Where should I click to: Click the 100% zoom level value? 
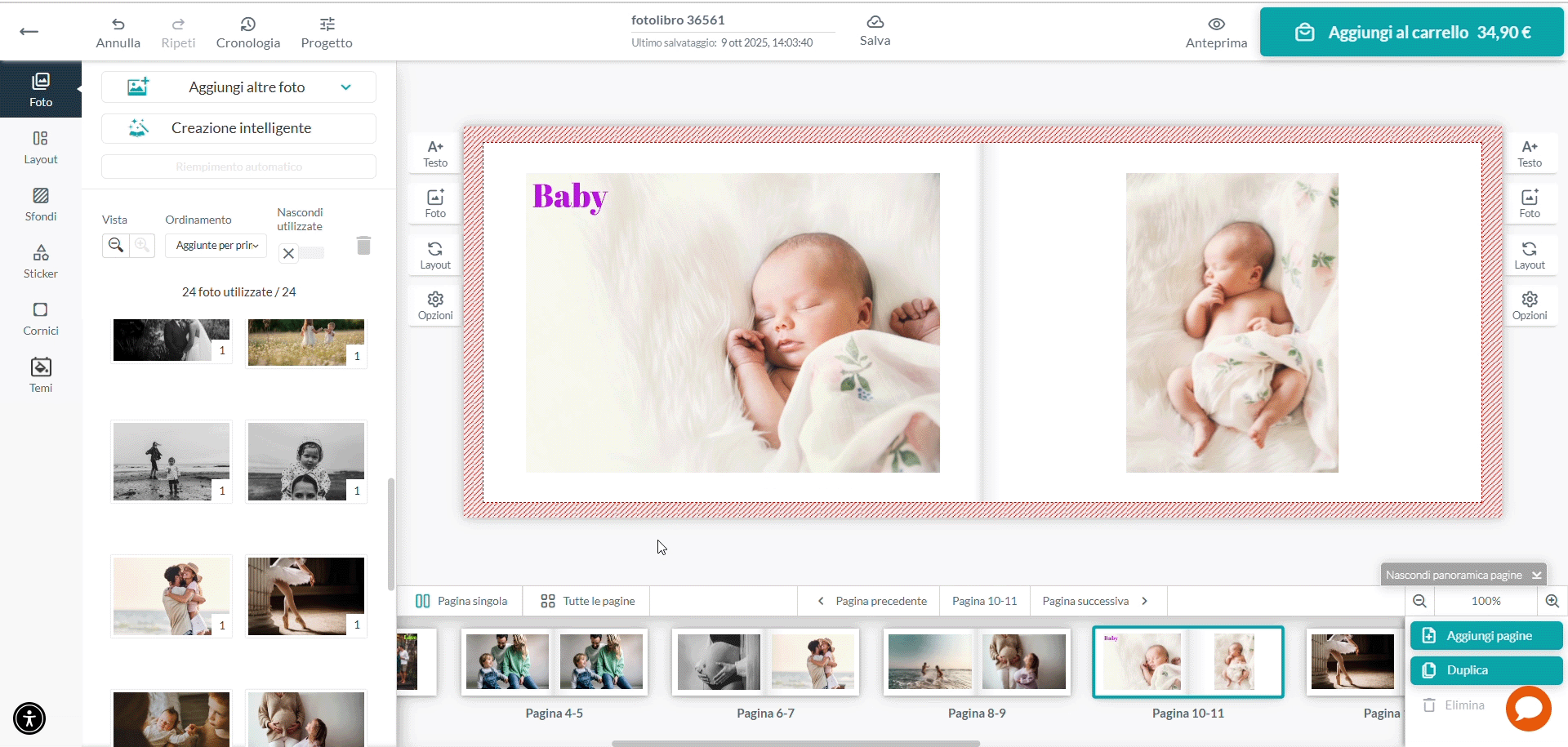[x=1486, y=601]
